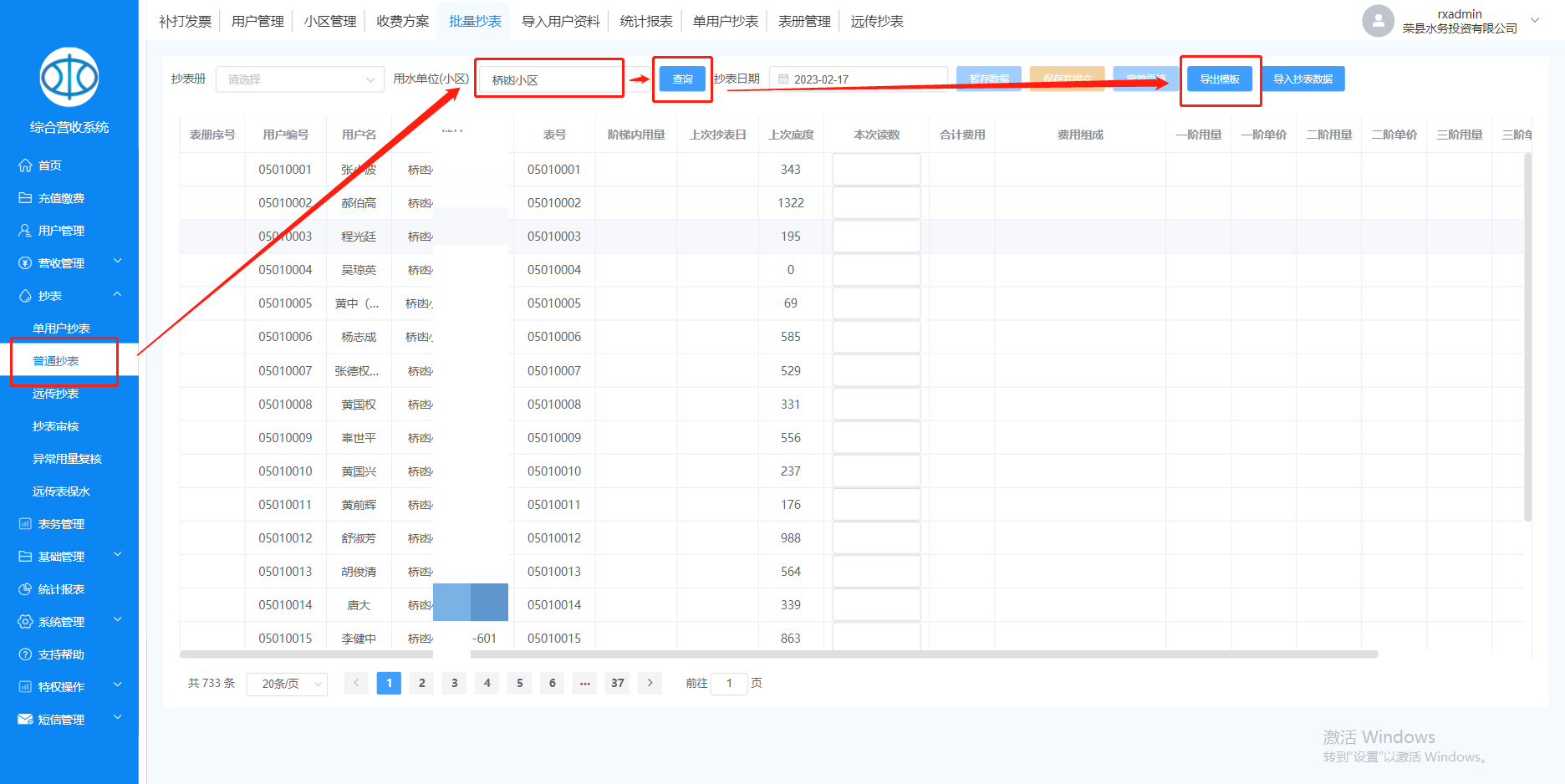Viewport: 1565px width, 784px height.
Task: Click the 充值缴费 sidebar icon
Action: [25, 198]
